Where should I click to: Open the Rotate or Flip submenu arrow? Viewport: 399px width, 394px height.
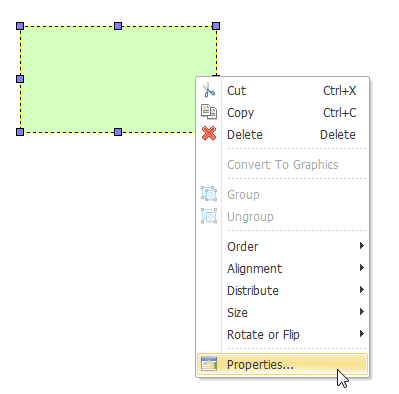pos(362,334)
